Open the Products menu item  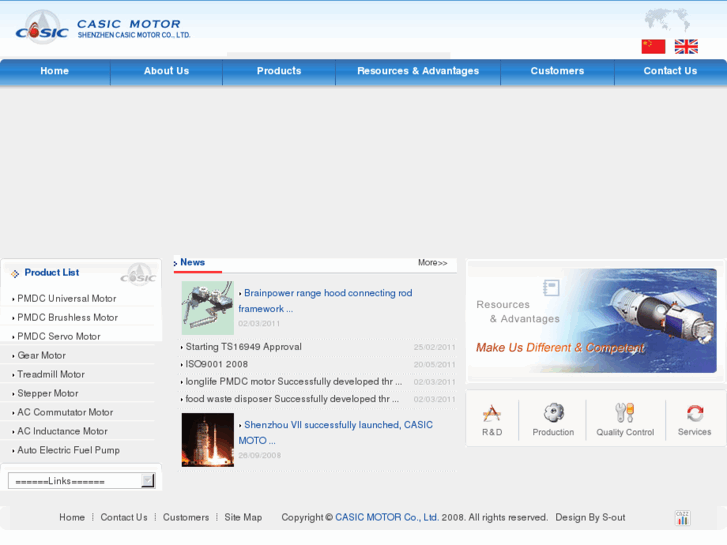pyautogui.click(x=279, y=71)
